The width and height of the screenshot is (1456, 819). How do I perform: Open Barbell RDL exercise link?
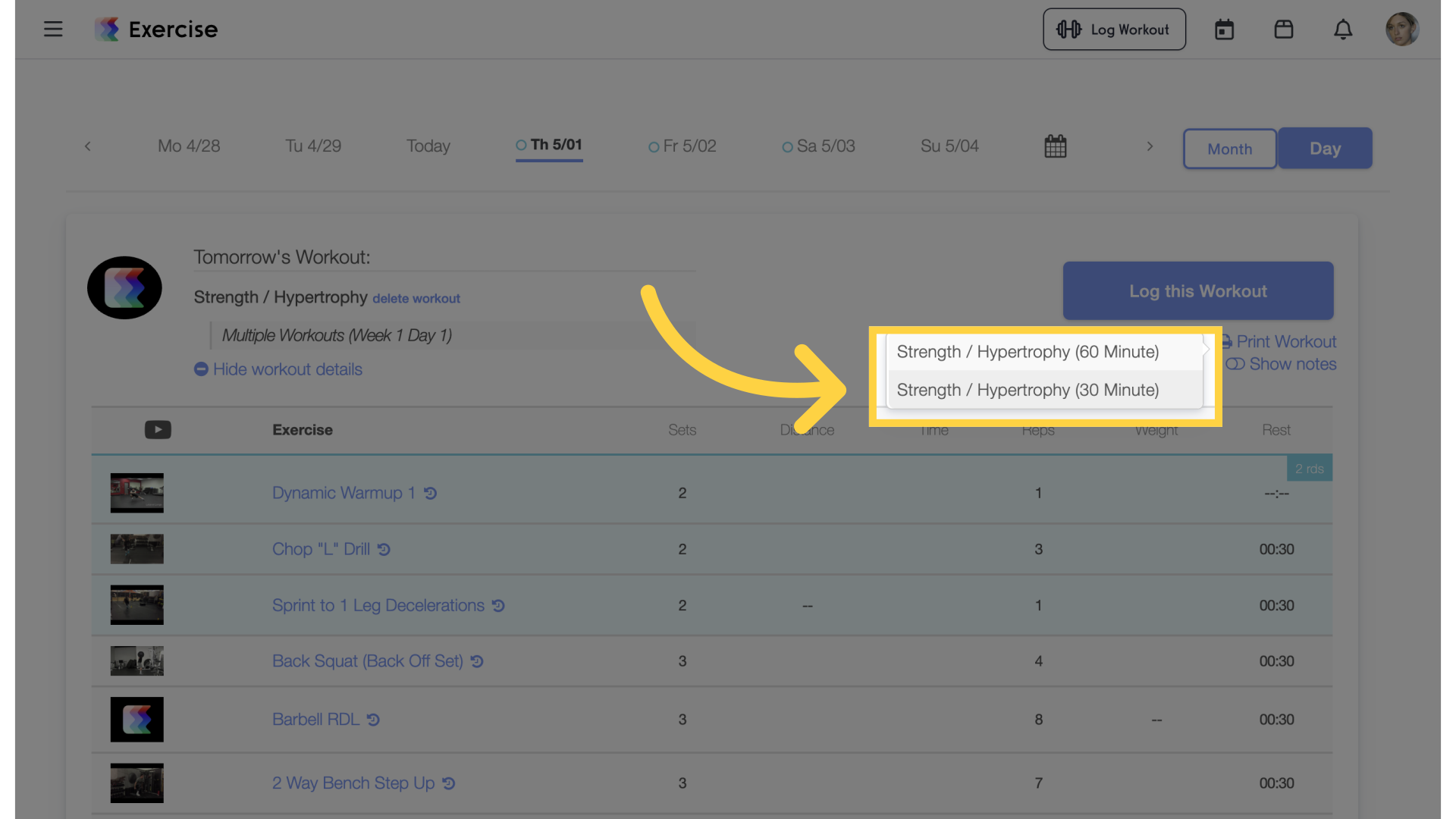[315, 720]
